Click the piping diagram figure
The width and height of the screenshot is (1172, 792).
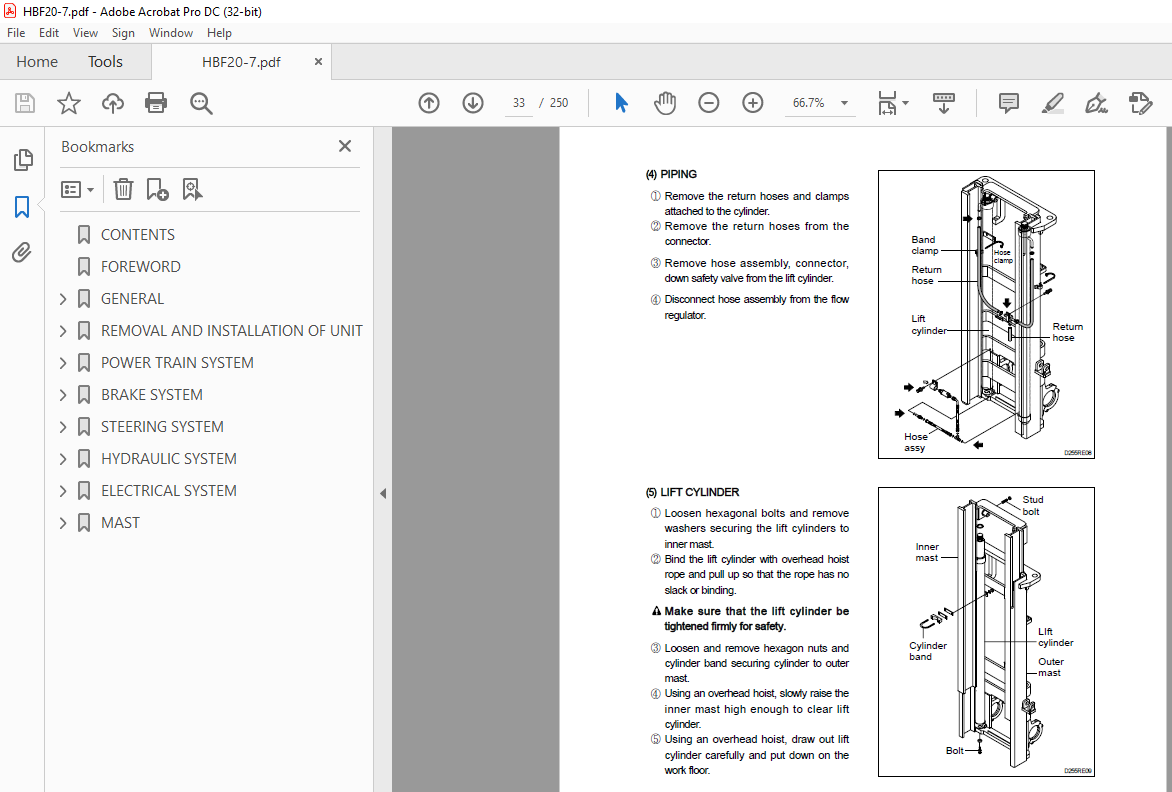coord(986,315)
